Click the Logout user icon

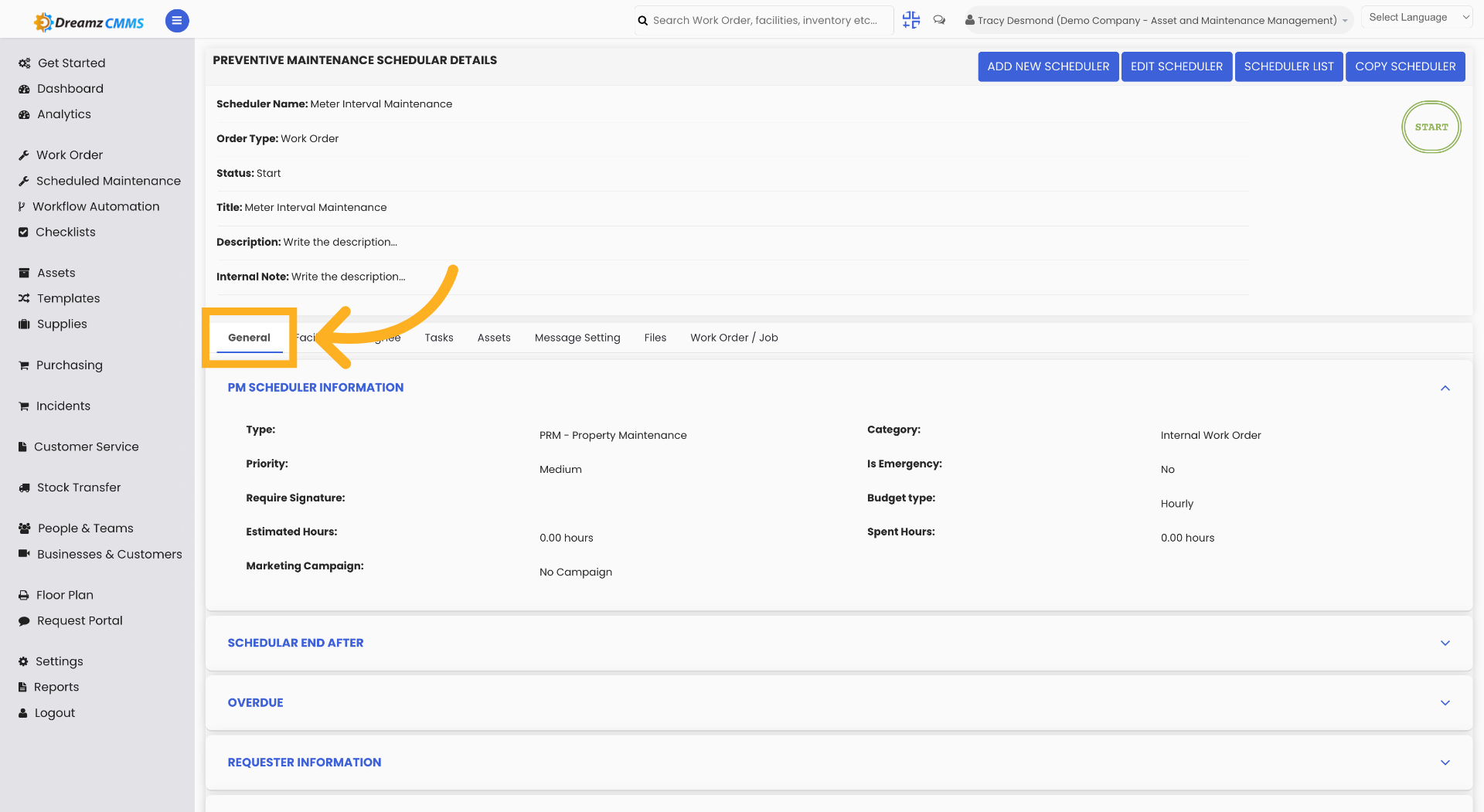point(23,713)
